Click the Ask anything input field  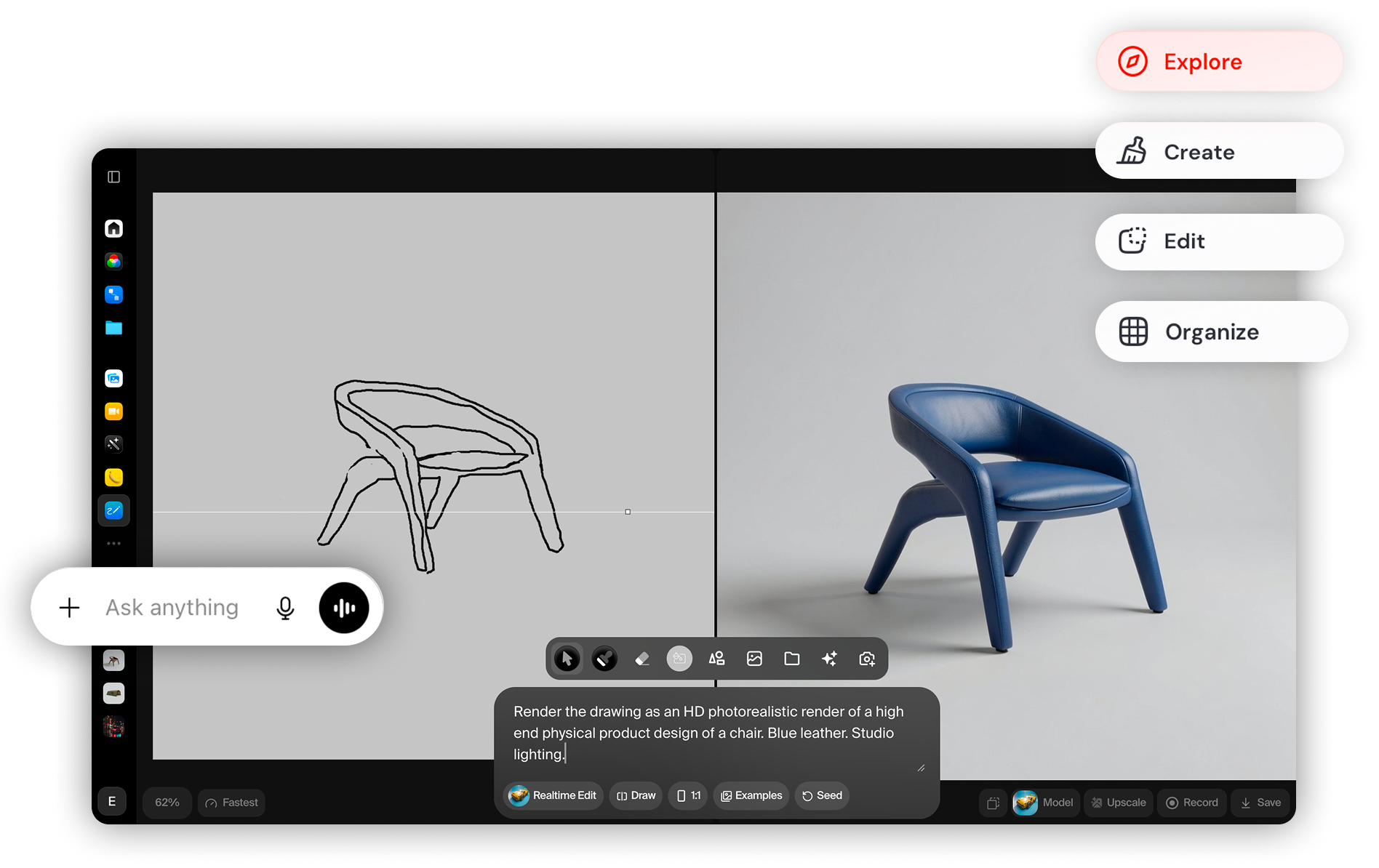click(x=172, y=607)
